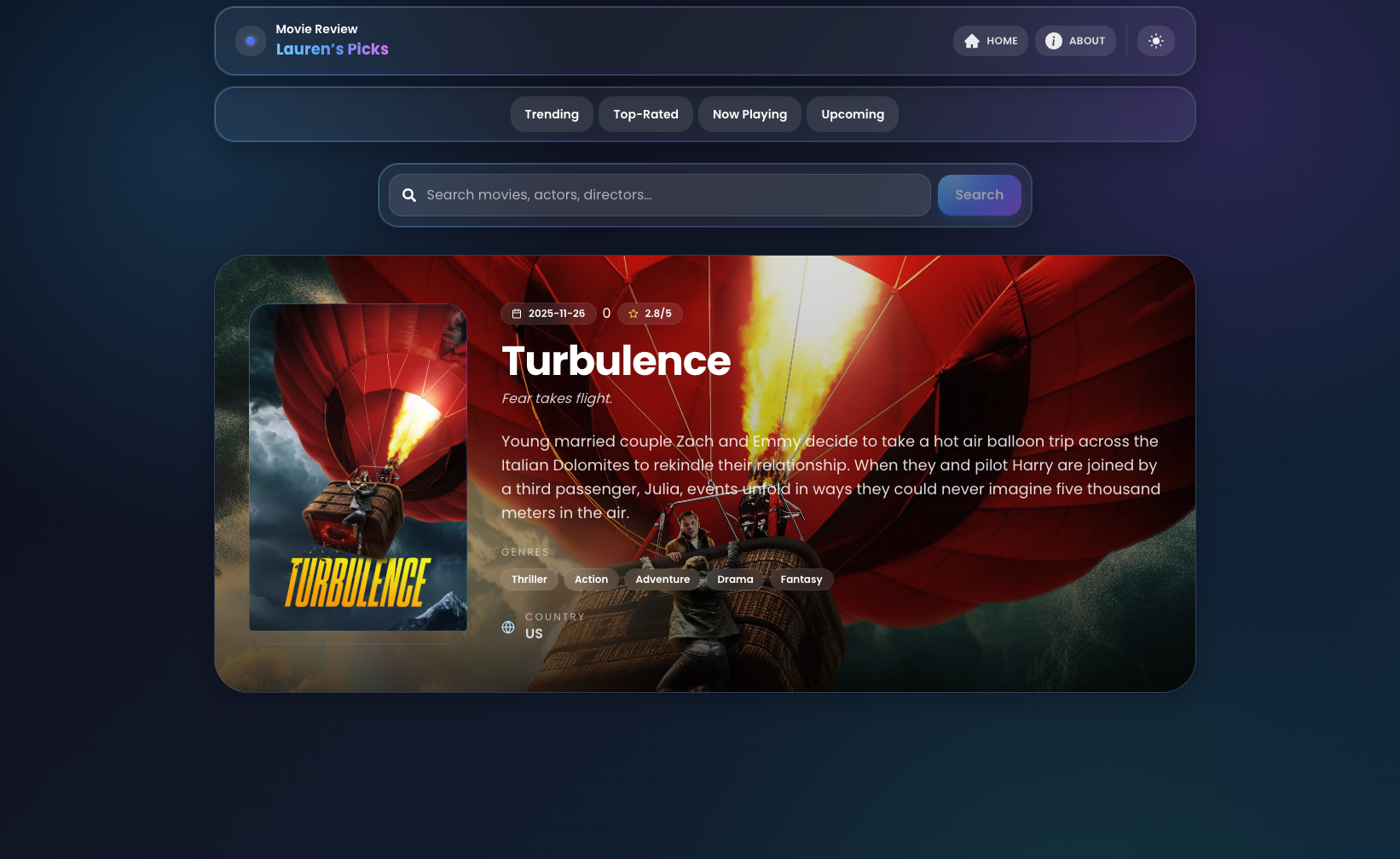
Task: Click the house icon in Home button
Action: tap(971, 41)
